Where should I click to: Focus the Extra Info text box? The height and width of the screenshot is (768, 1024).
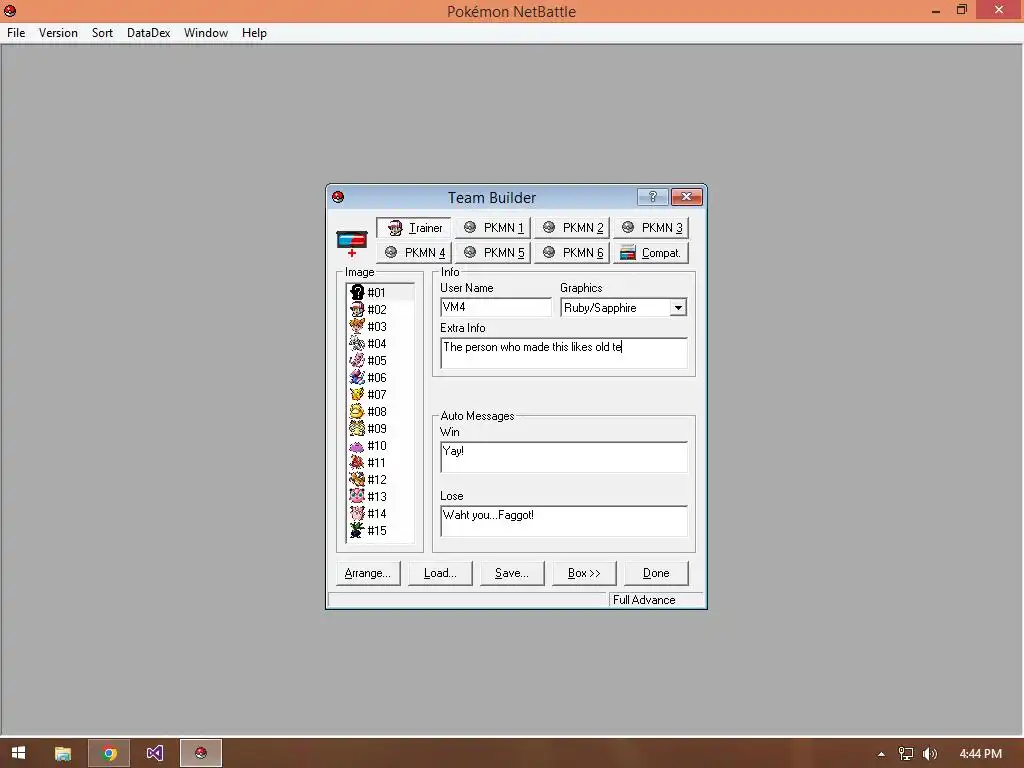point(564,353)
